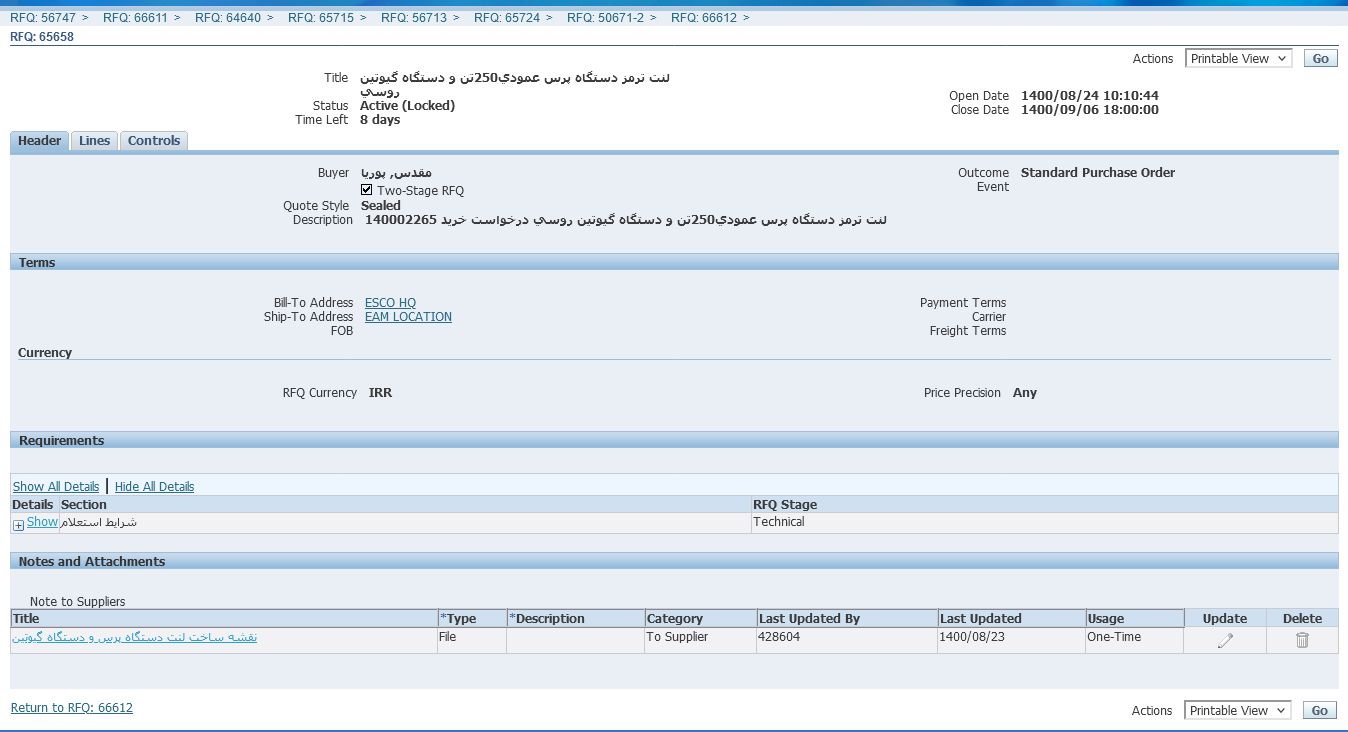Viewport: 1348px width, 732px height.
Task: Select the Header tab
Action: click(x=40, y=141)
